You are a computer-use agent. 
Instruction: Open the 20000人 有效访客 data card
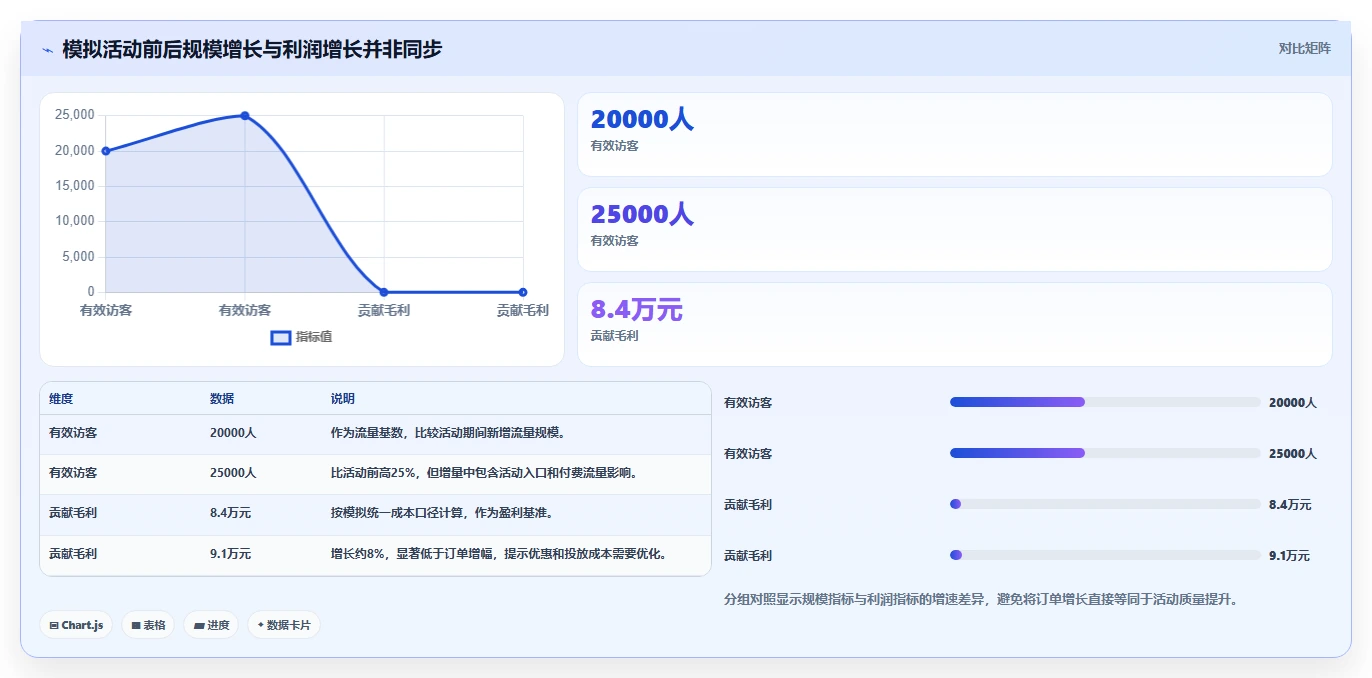[x=955, y=134]
